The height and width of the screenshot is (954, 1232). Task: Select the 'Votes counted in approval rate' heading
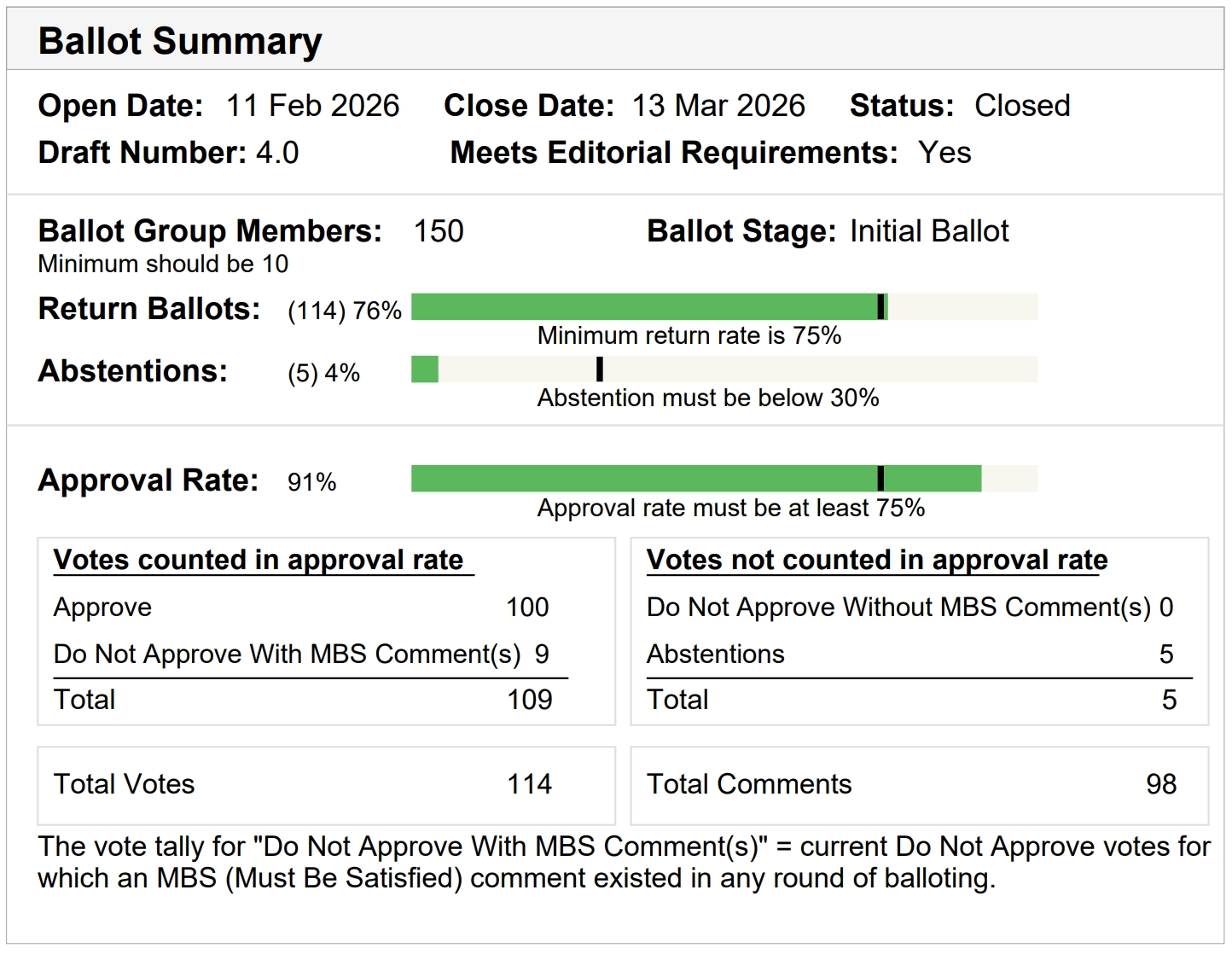[x=259, y=560]
